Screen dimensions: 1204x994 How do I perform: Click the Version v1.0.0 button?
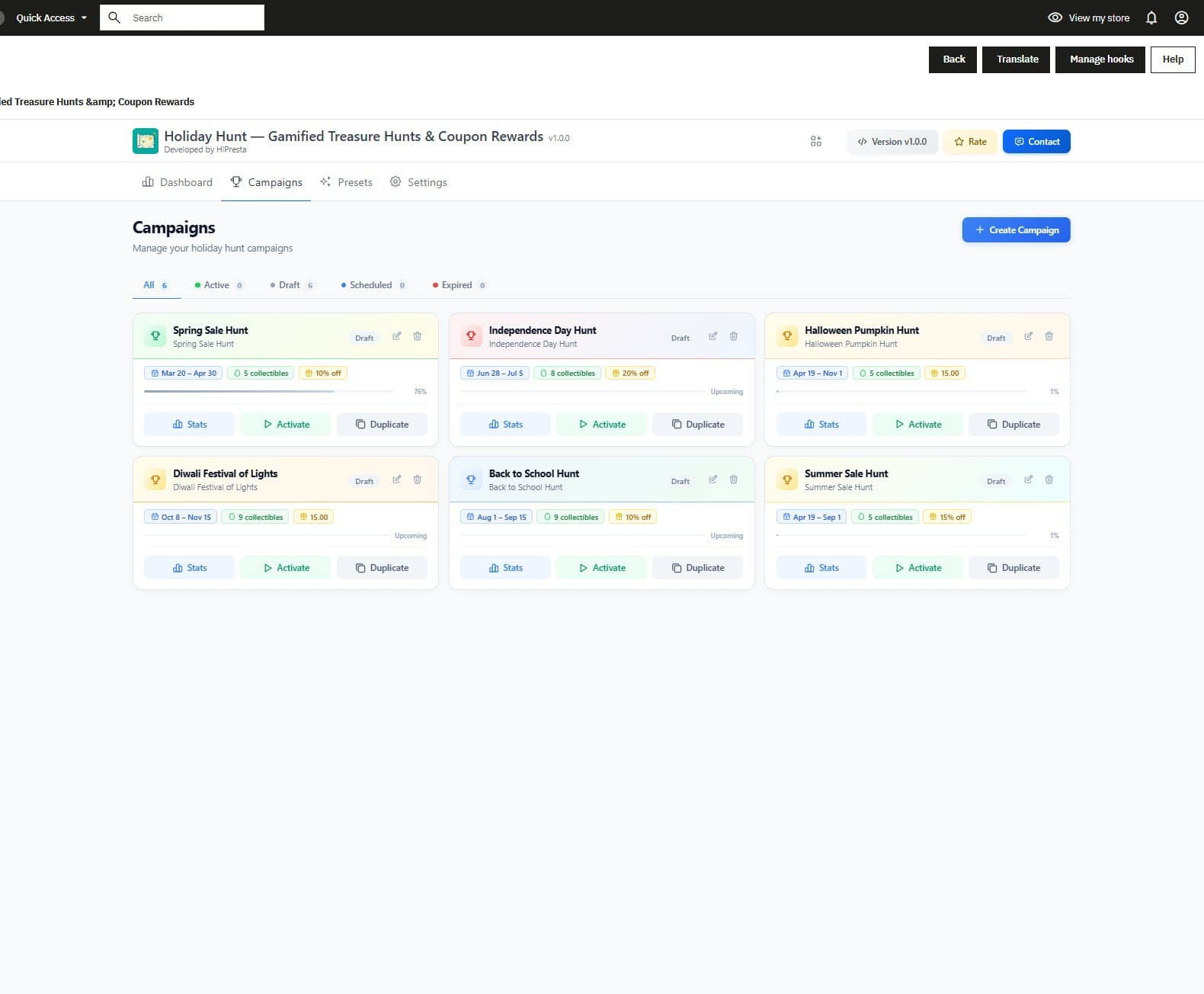892,142
